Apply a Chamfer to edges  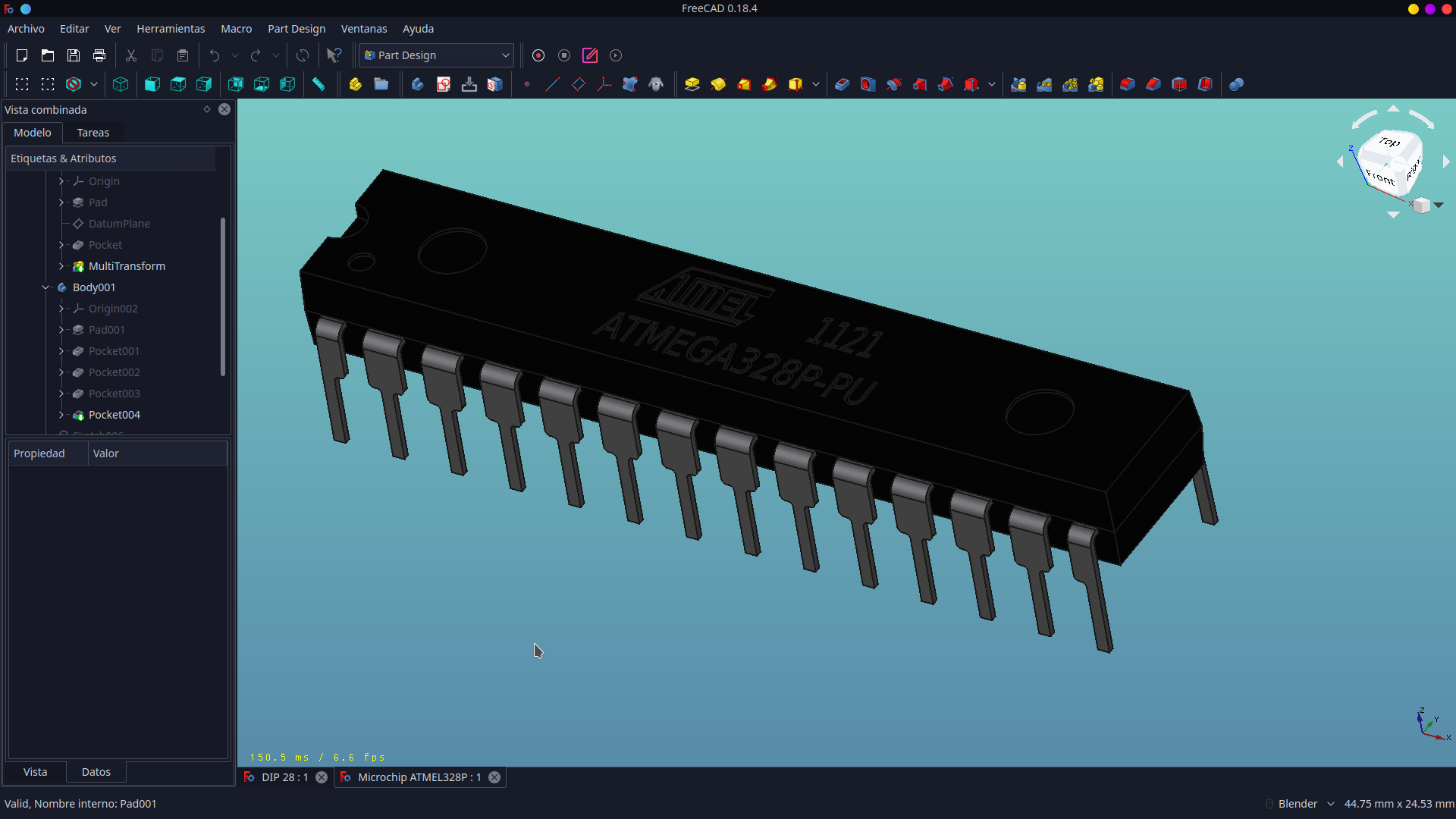click(x=1153, y=84)
